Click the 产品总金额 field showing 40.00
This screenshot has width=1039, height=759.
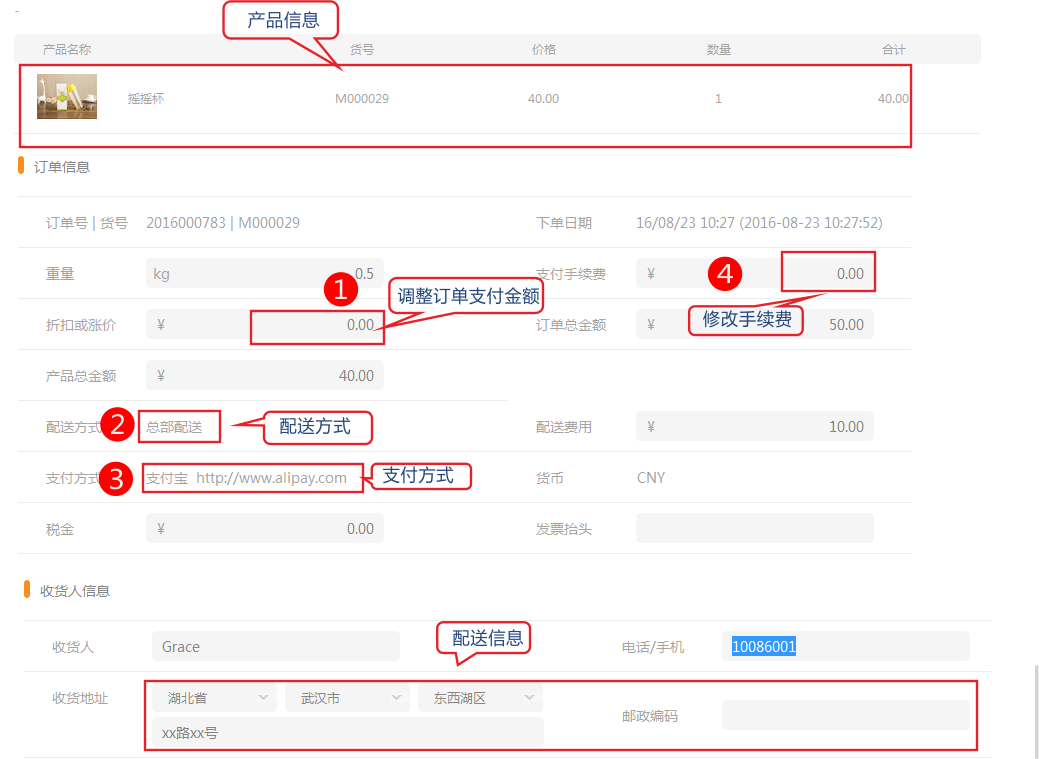pyautogui.click(x=264, y=376)
